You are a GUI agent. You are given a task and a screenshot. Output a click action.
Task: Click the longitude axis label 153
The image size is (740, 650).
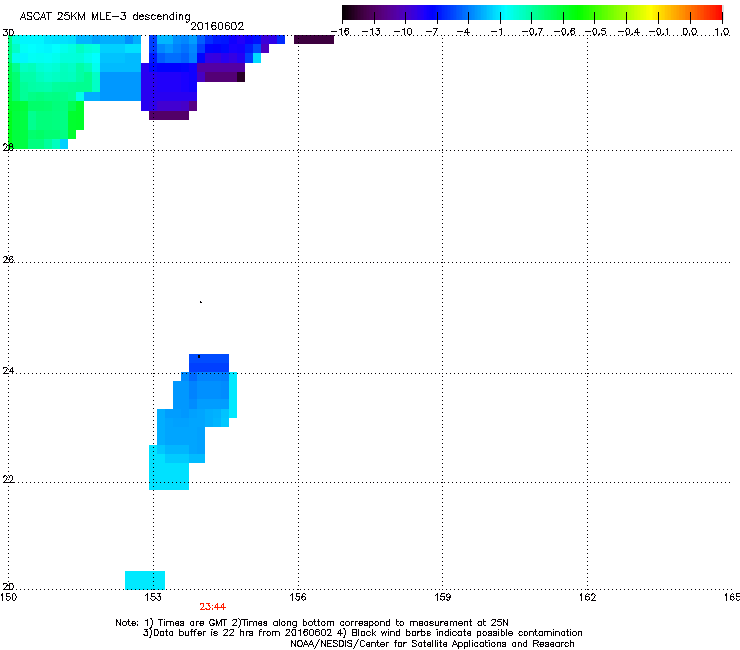click(153, 597)
